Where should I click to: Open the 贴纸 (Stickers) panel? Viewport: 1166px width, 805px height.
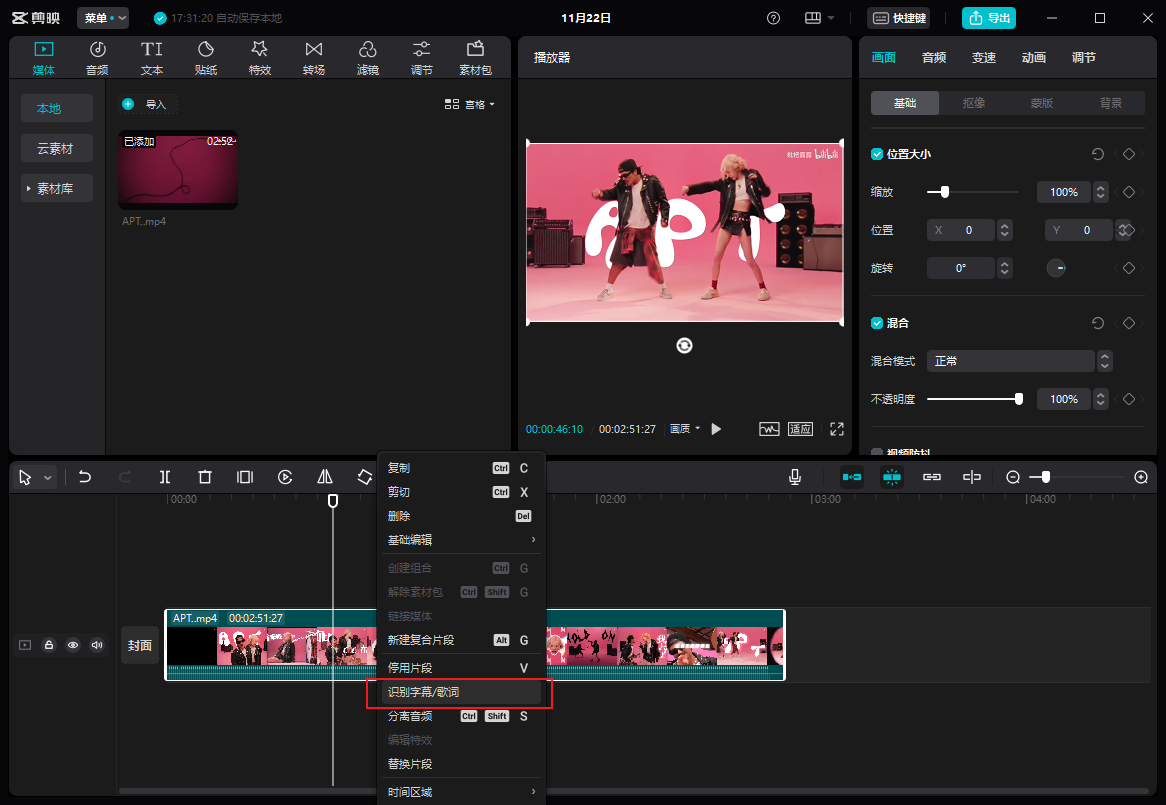[206, 58]
